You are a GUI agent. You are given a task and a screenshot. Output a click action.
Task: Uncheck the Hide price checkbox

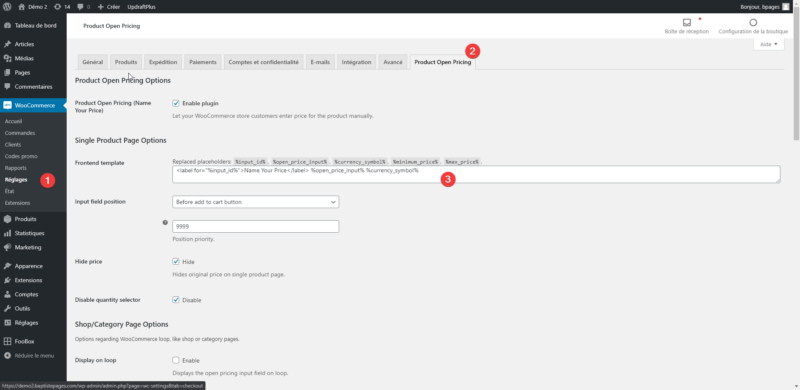pos(176,261)
